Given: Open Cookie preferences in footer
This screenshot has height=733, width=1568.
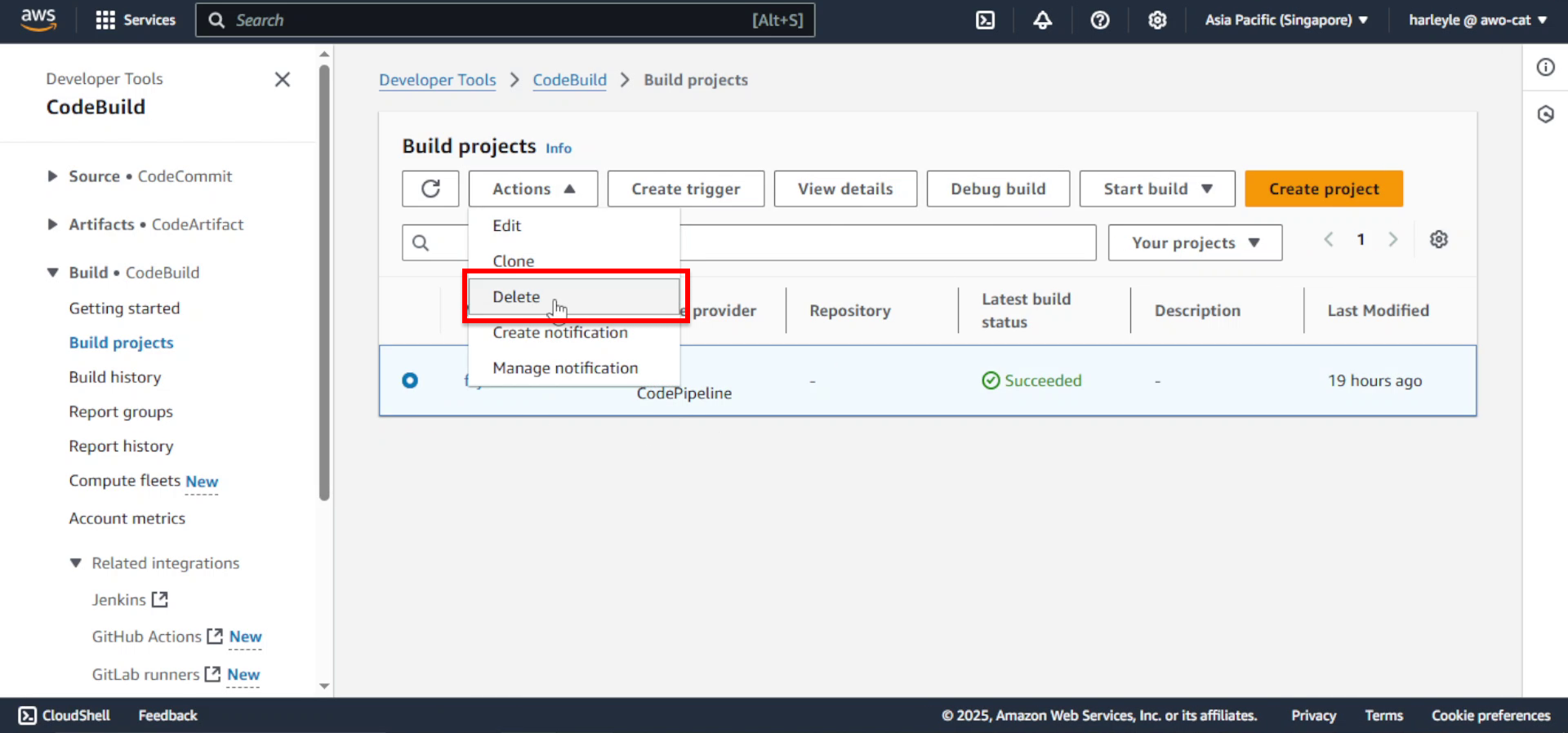Looking at the screenshot, I should (x=1490, y=716).
